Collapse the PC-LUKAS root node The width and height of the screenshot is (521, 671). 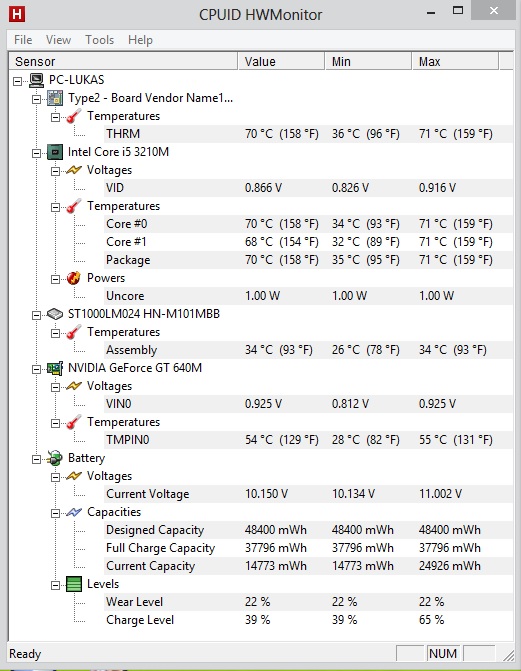click(17, 81)
